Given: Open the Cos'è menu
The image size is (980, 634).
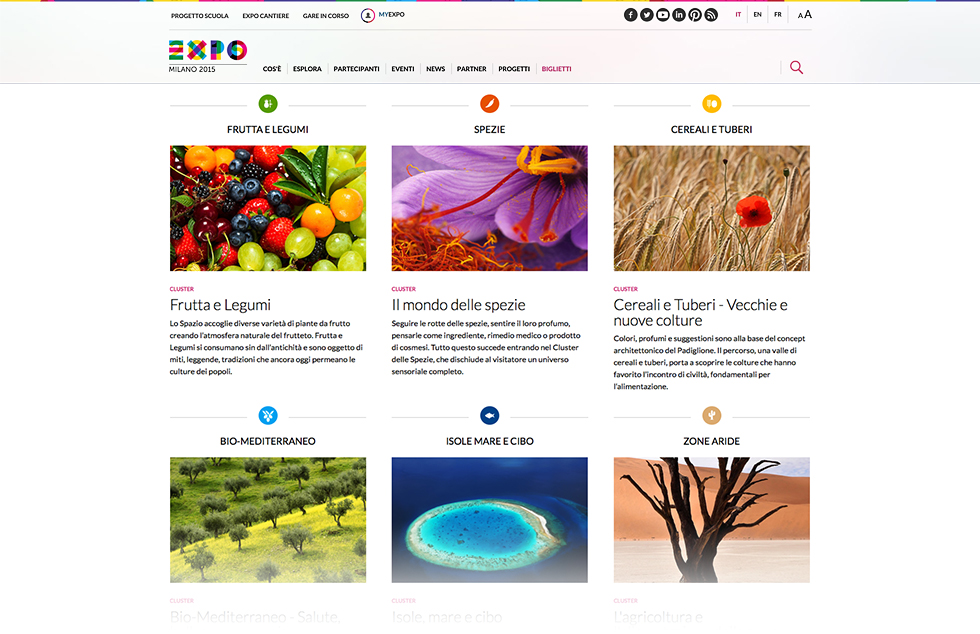Looking at the screenshot, I should (x=272, y=69).
